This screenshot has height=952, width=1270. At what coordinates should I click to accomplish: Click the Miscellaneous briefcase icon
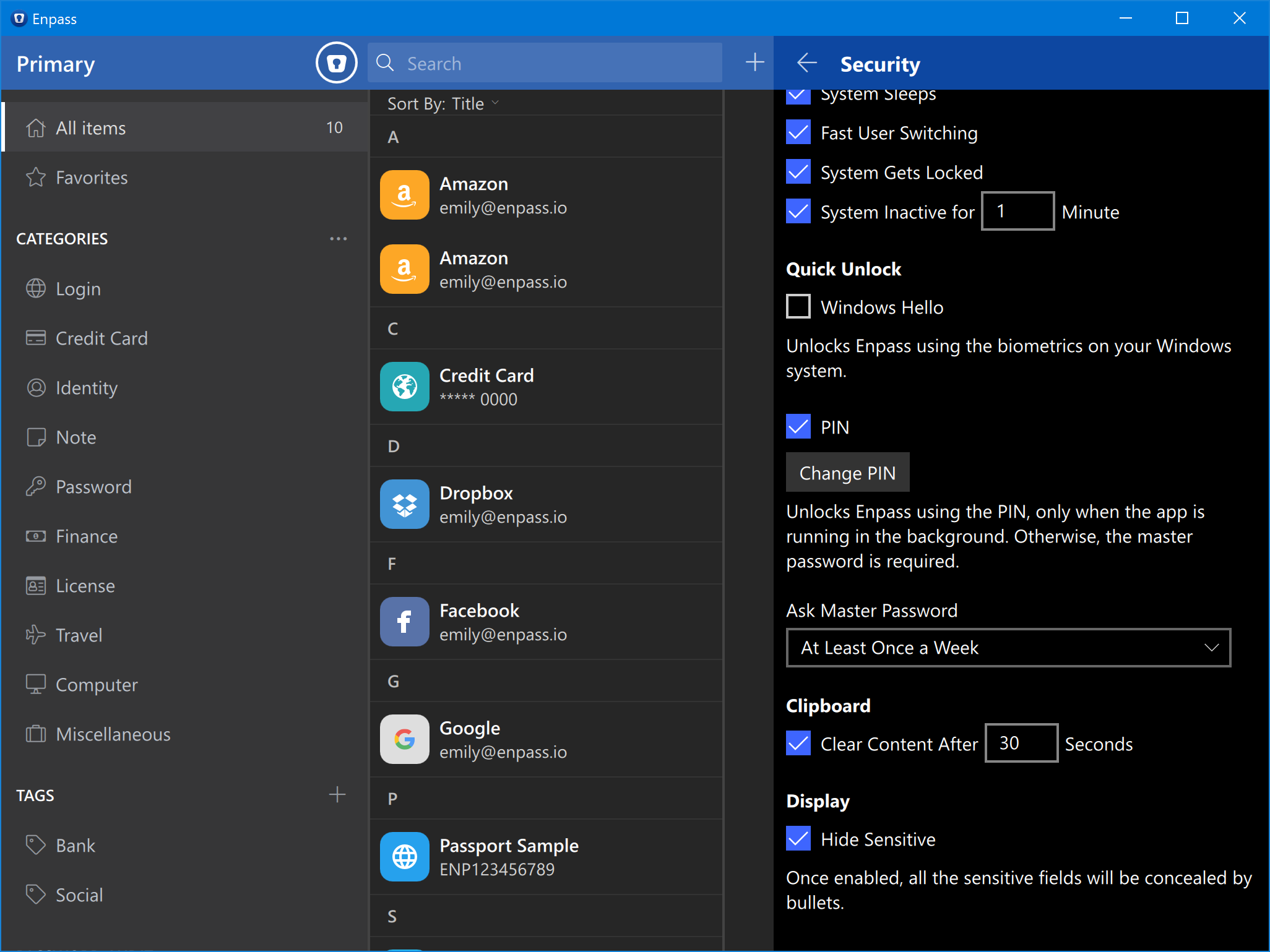(x=36, y=734)
